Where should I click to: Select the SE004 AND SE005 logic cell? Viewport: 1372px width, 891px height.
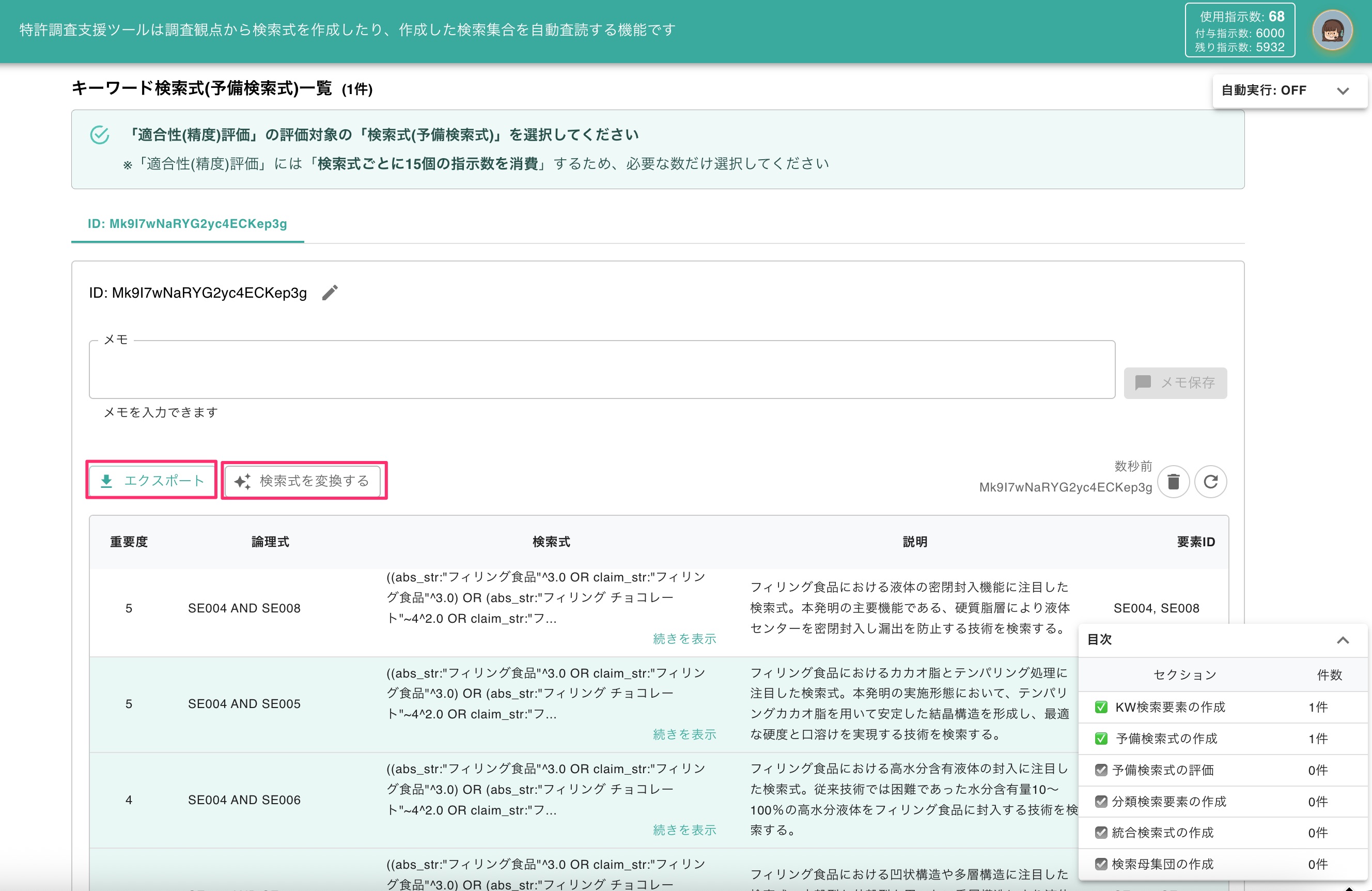tap(244, 703)
